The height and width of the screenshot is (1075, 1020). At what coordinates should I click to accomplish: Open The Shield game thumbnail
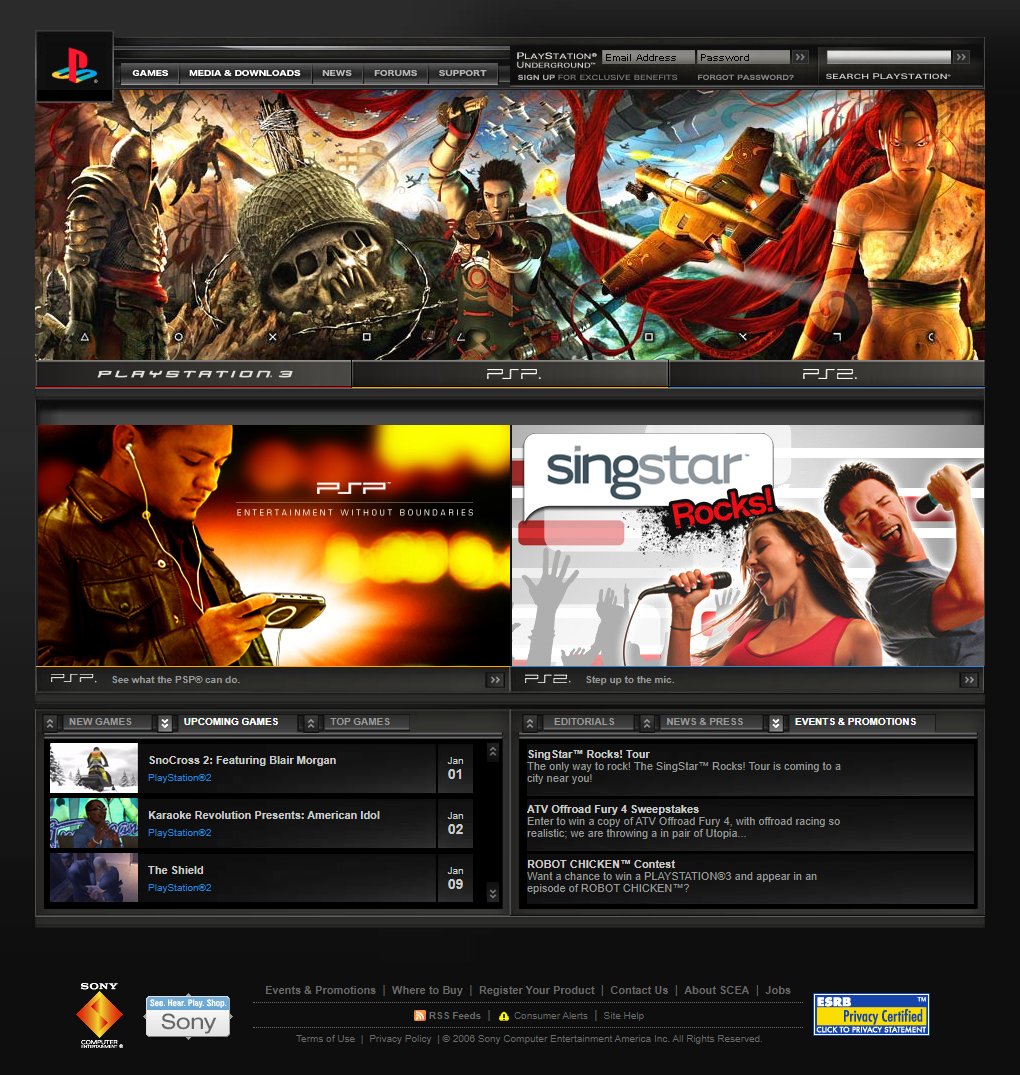click(94, 878)
